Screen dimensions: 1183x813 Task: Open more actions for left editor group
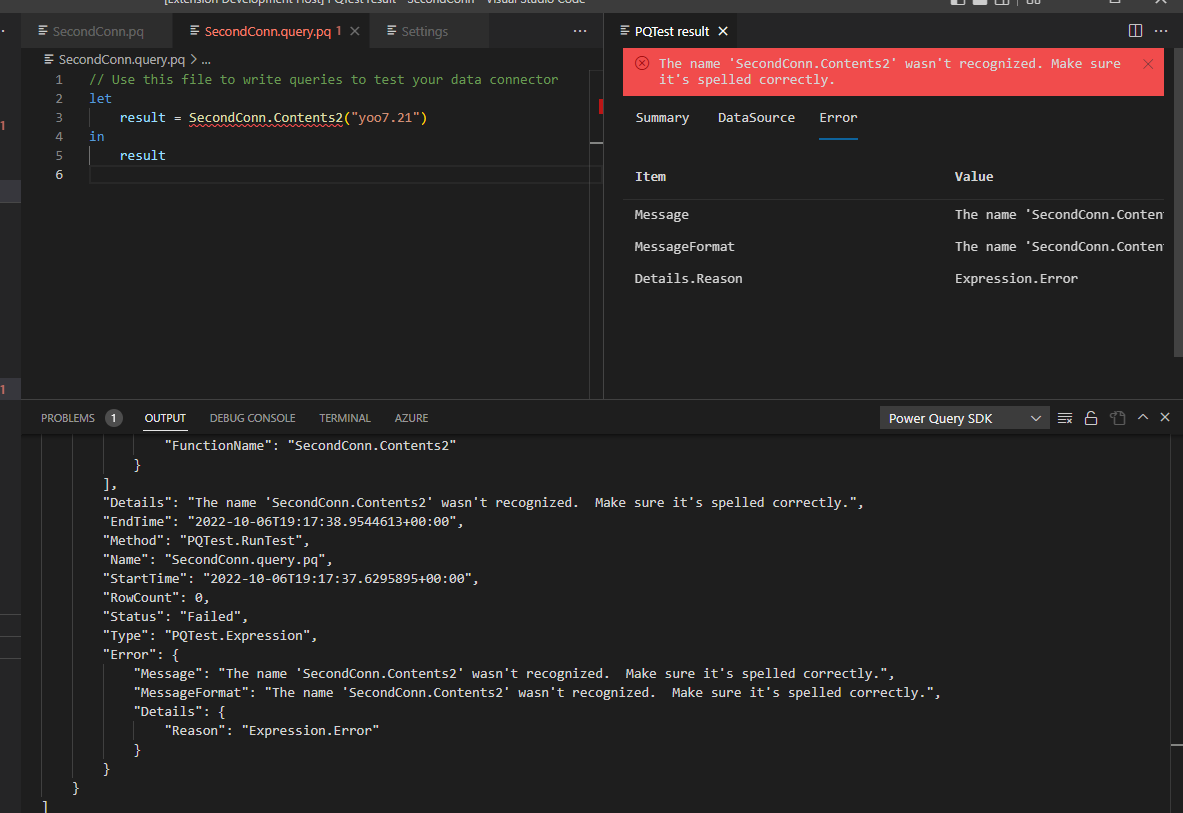point(579,31)
